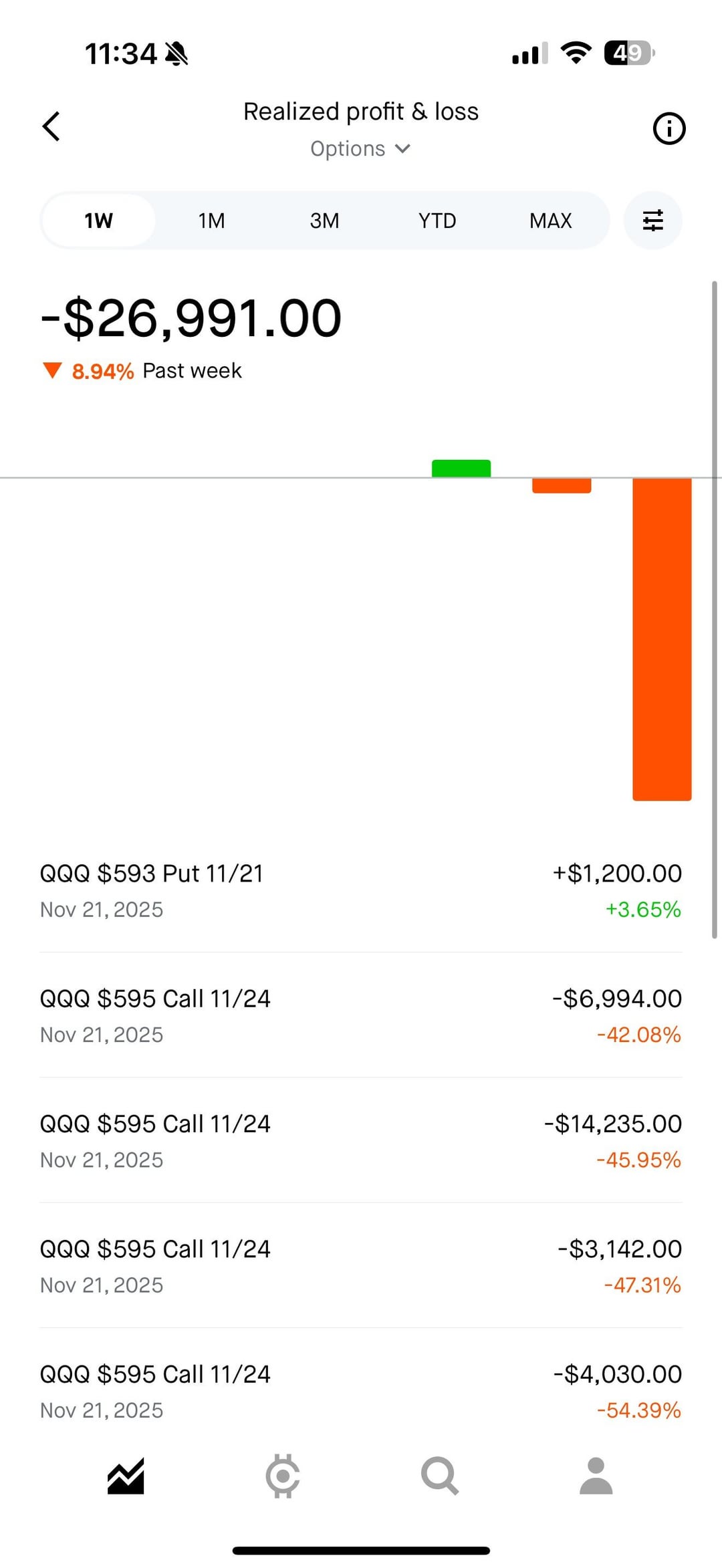
Task: Open the account profile icon
Action: 596,1476
